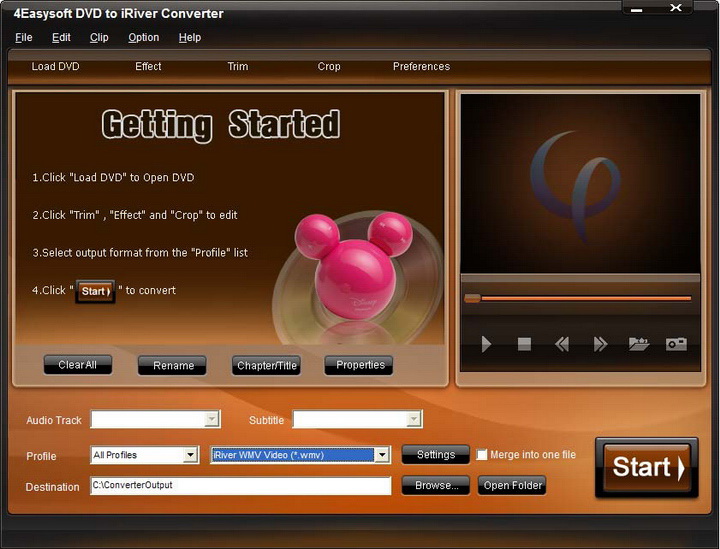Click the Destination path field

[x=241, y=486]
